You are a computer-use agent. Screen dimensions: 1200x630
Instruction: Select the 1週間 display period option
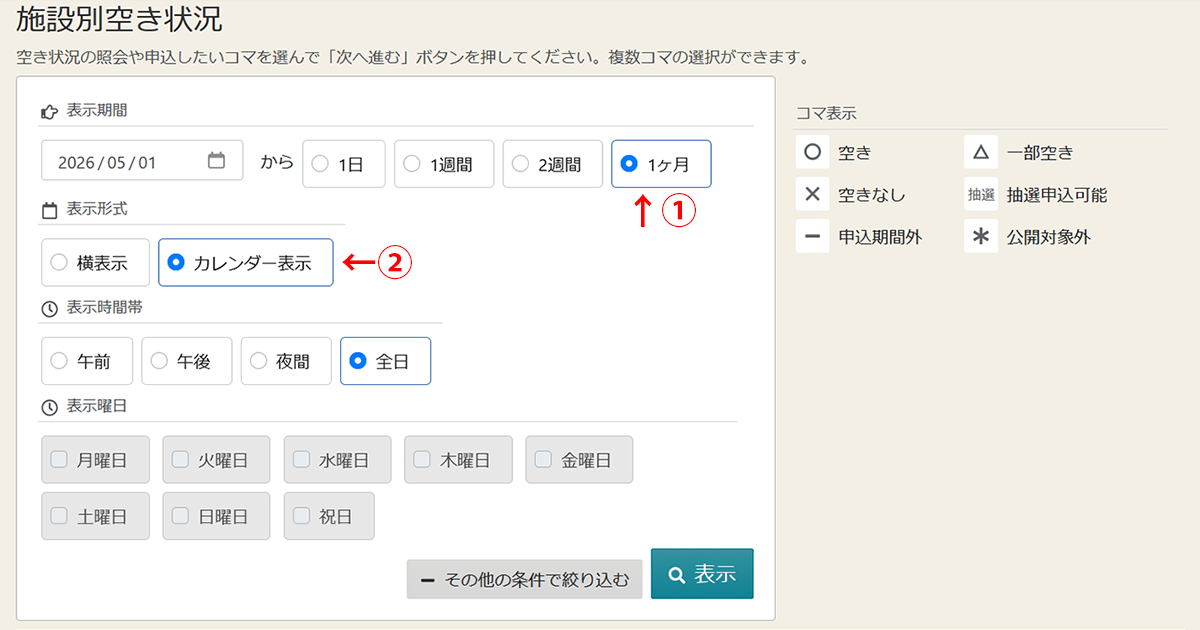(411, 164)
